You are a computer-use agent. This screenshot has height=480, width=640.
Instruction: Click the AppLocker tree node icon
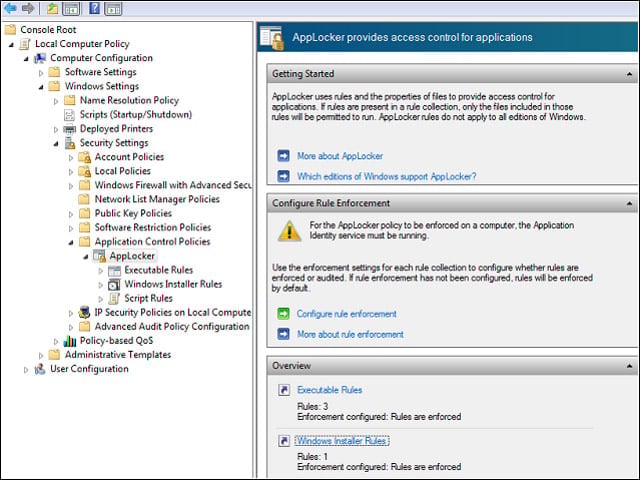pos(100,256)
